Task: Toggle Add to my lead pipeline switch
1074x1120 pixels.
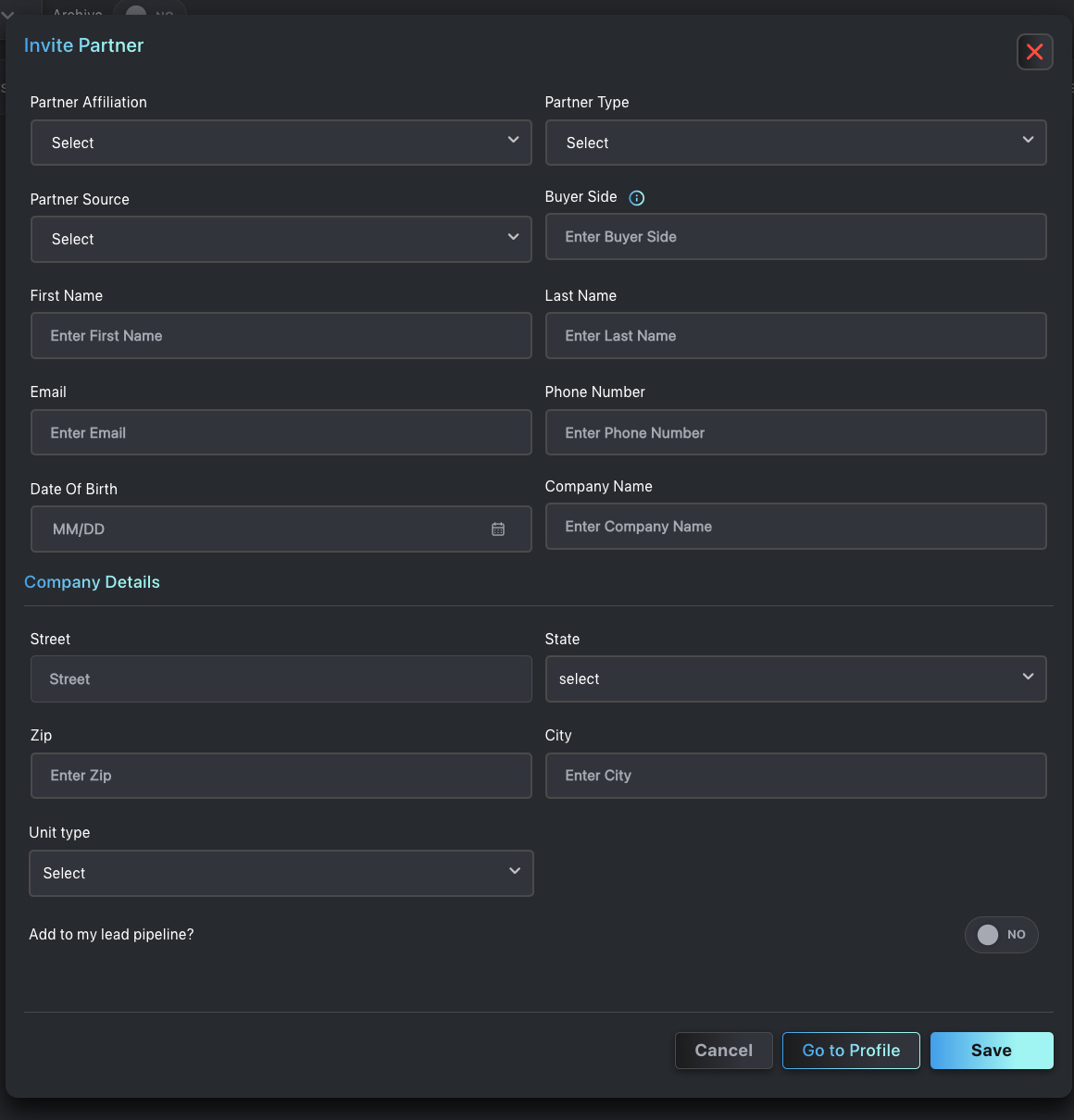Action: (1002, 935)
